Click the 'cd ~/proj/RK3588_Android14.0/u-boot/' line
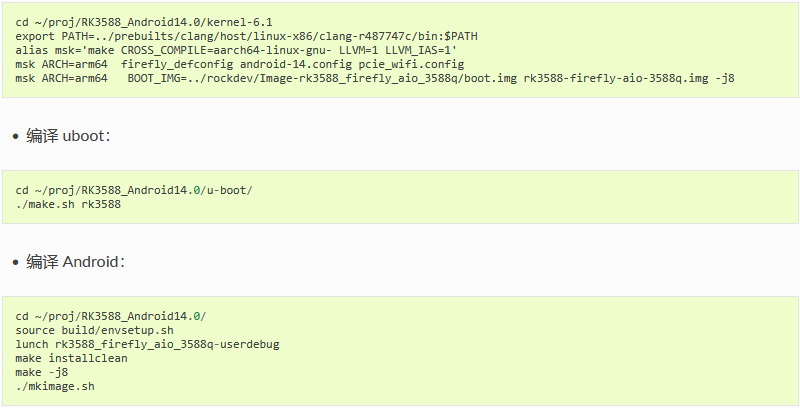The height and width of the screenshot is (408, 800). click(134, 191)
